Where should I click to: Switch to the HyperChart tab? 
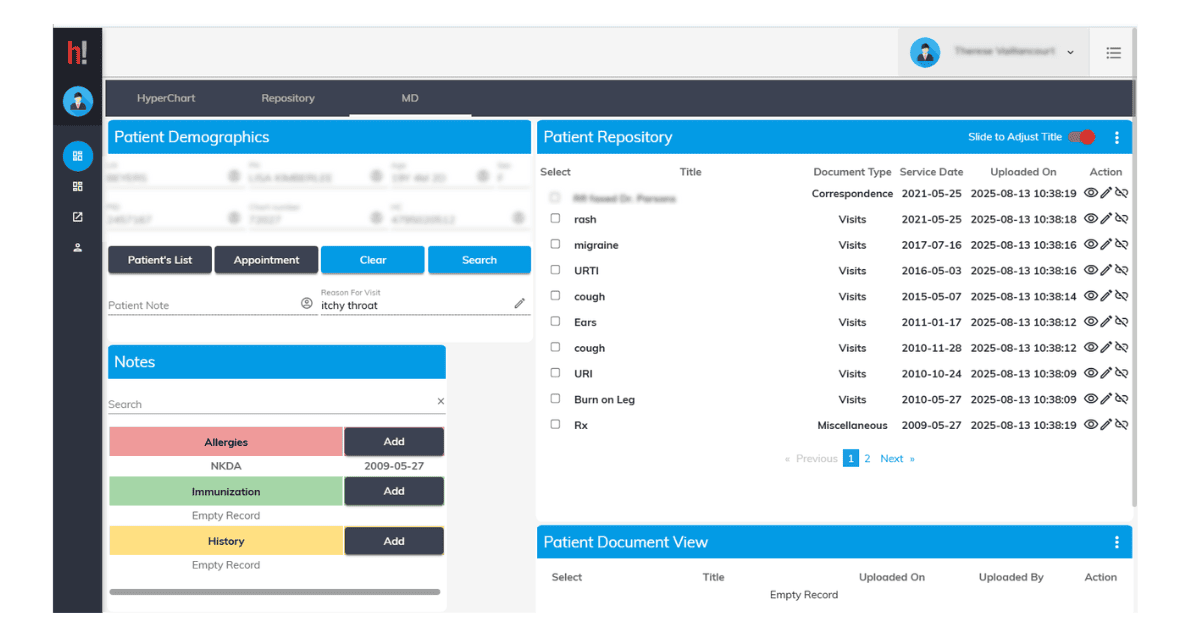pyautogui.click(x=166, y=98)
